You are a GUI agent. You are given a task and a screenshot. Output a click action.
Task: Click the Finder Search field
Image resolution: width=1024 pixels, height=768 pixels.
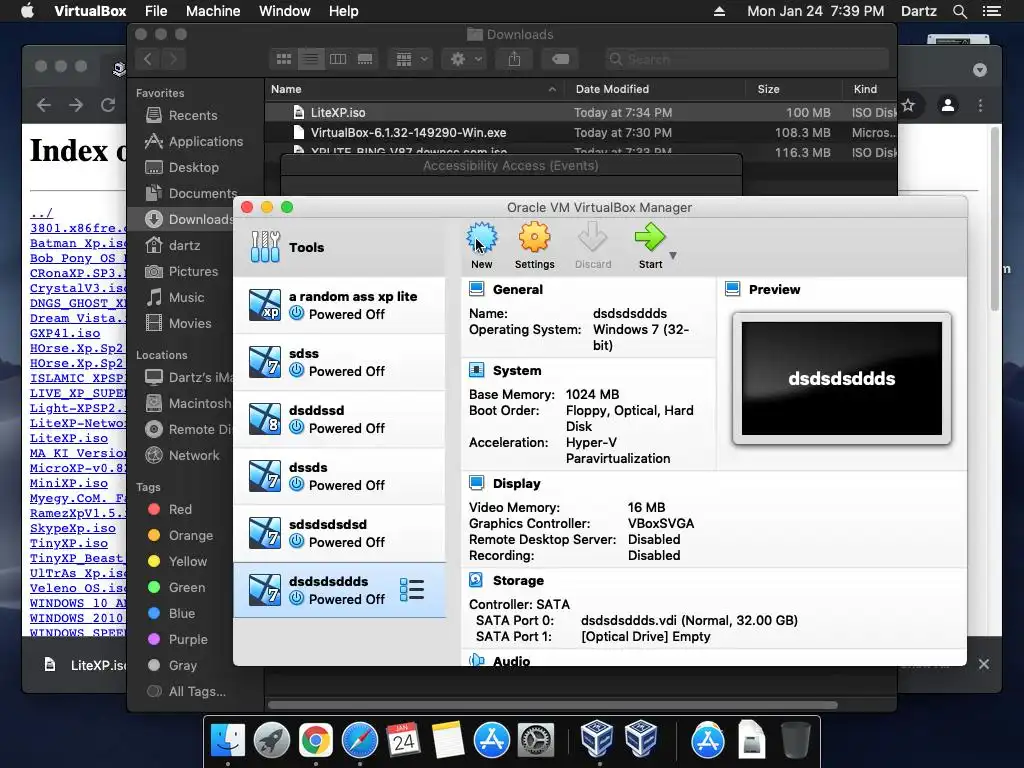[746, 59]
